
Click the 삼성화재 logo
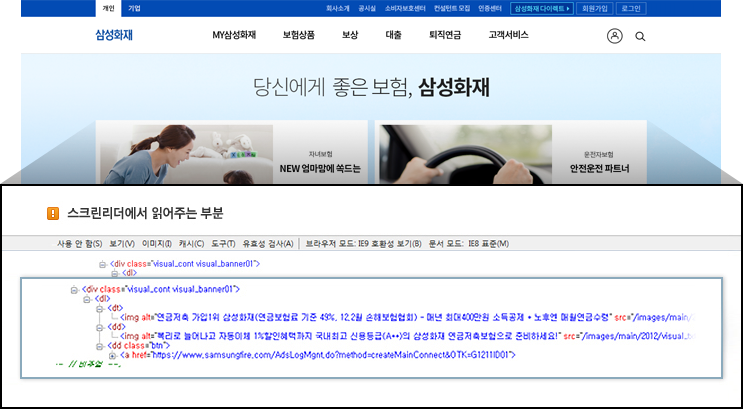[114, 35]
